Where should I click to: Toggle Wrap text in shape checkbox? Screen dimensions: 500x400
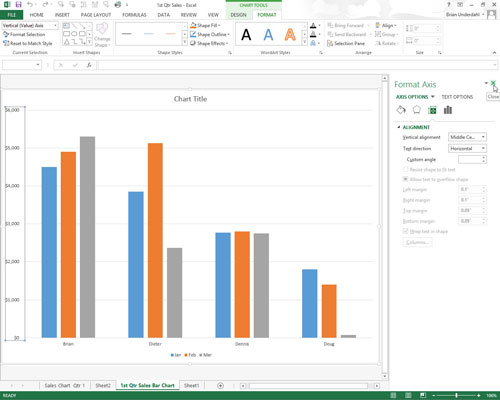point(405,231)
